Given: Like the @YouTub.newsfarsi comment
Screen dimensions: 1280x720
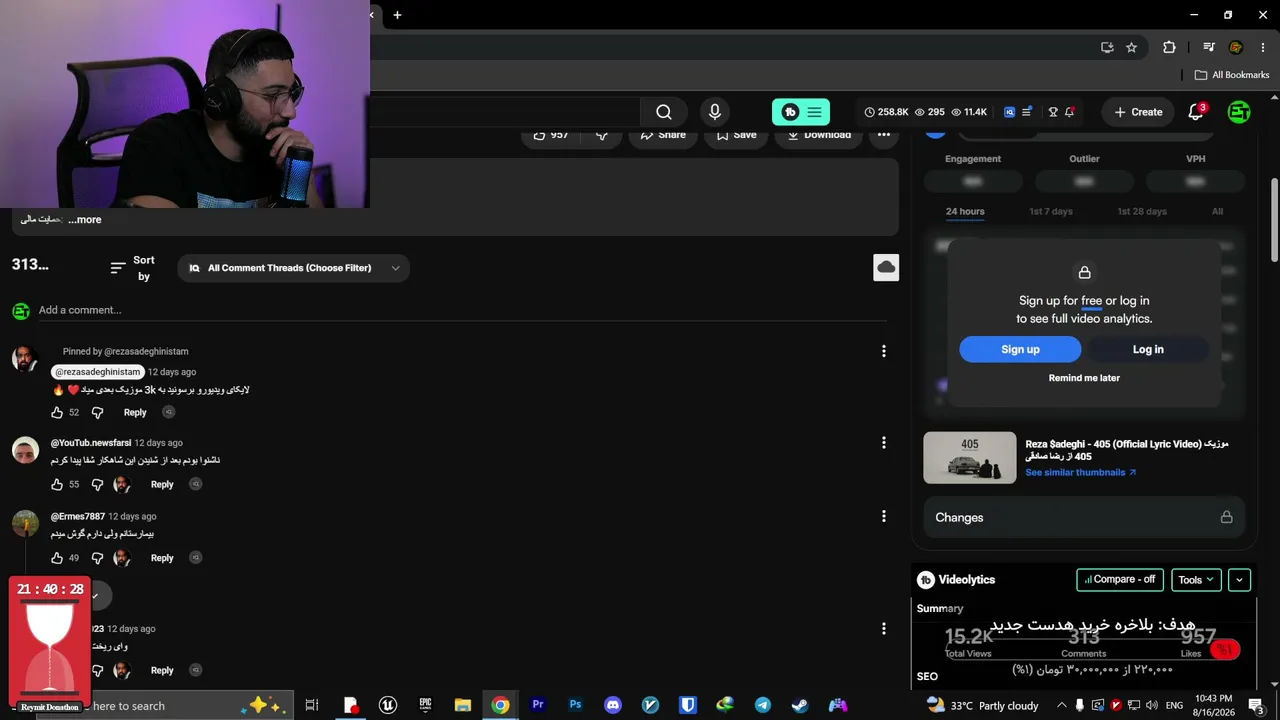Looking at the screenshot, I should click(x=57, y=484).
